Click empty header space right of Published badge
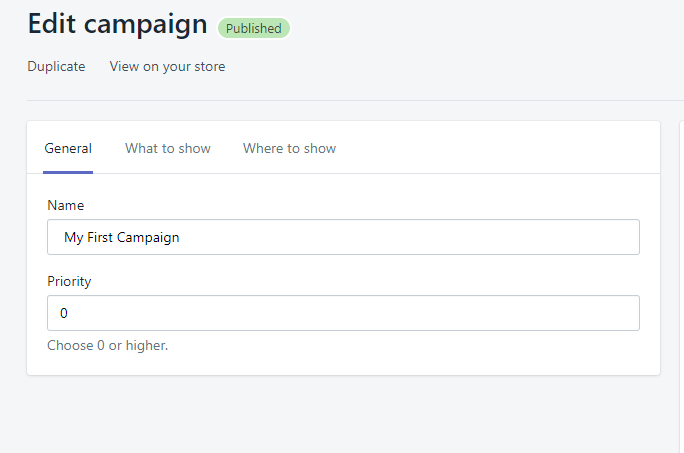The image size is (684, 453). click(480, 28)
